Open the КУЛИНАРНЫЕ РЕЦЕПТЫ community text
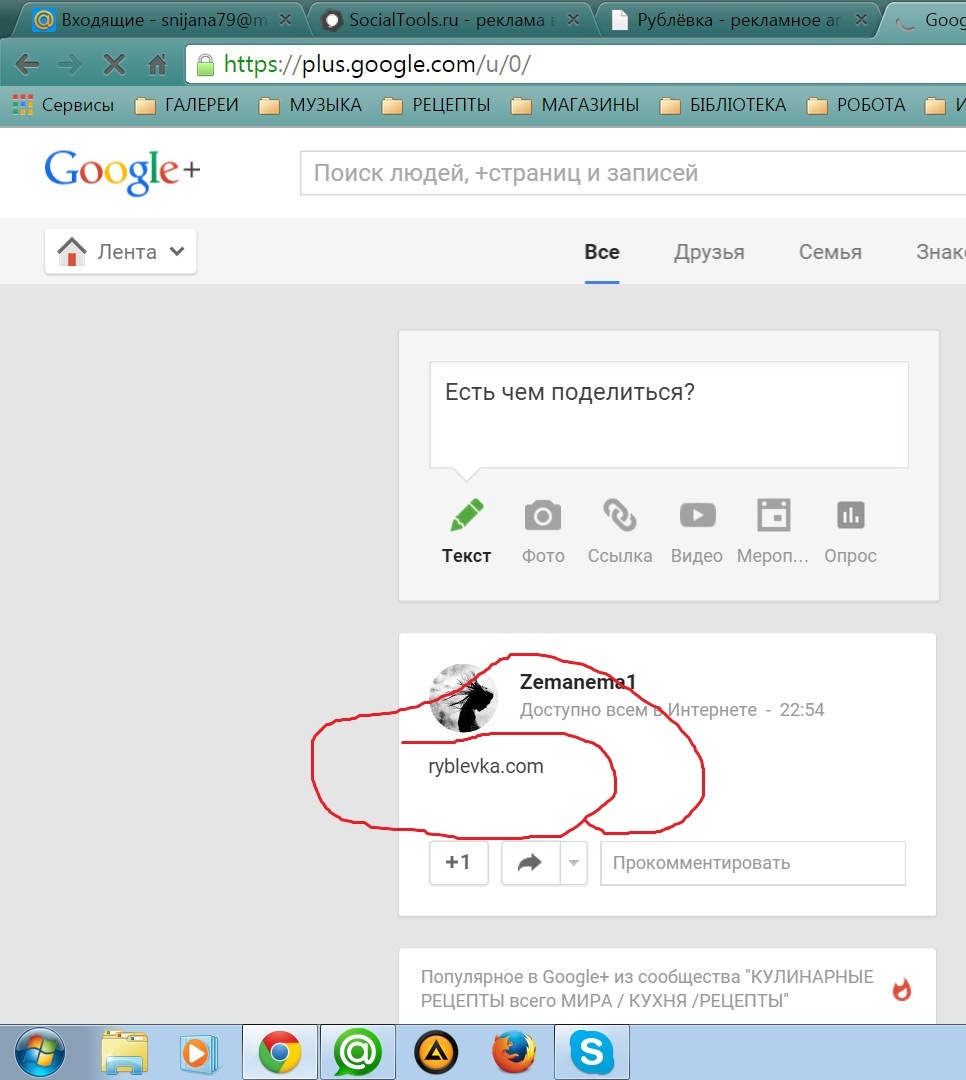Screen dimensions: 966x1080 pos(647,988)
